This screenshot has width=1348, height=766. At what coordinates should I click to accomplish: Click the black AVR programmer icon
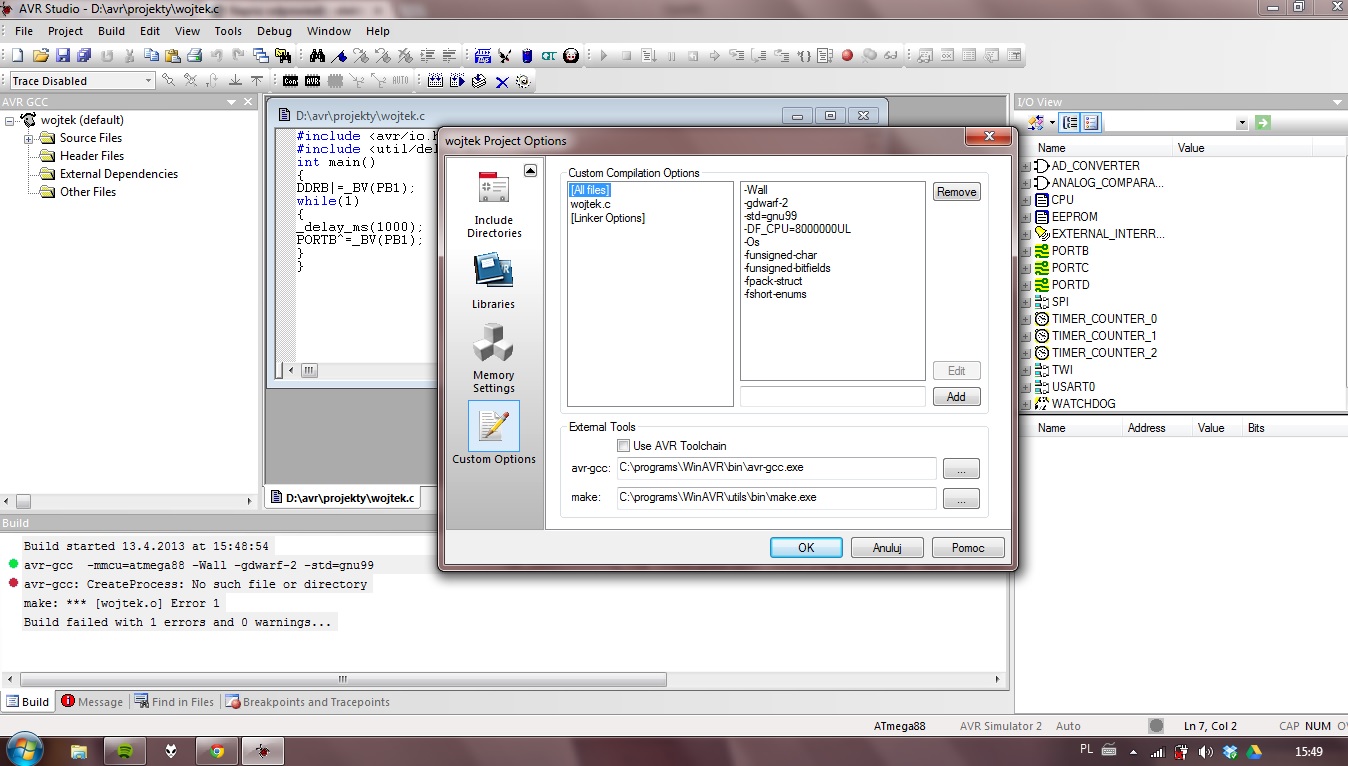click(x=312, y=81)
